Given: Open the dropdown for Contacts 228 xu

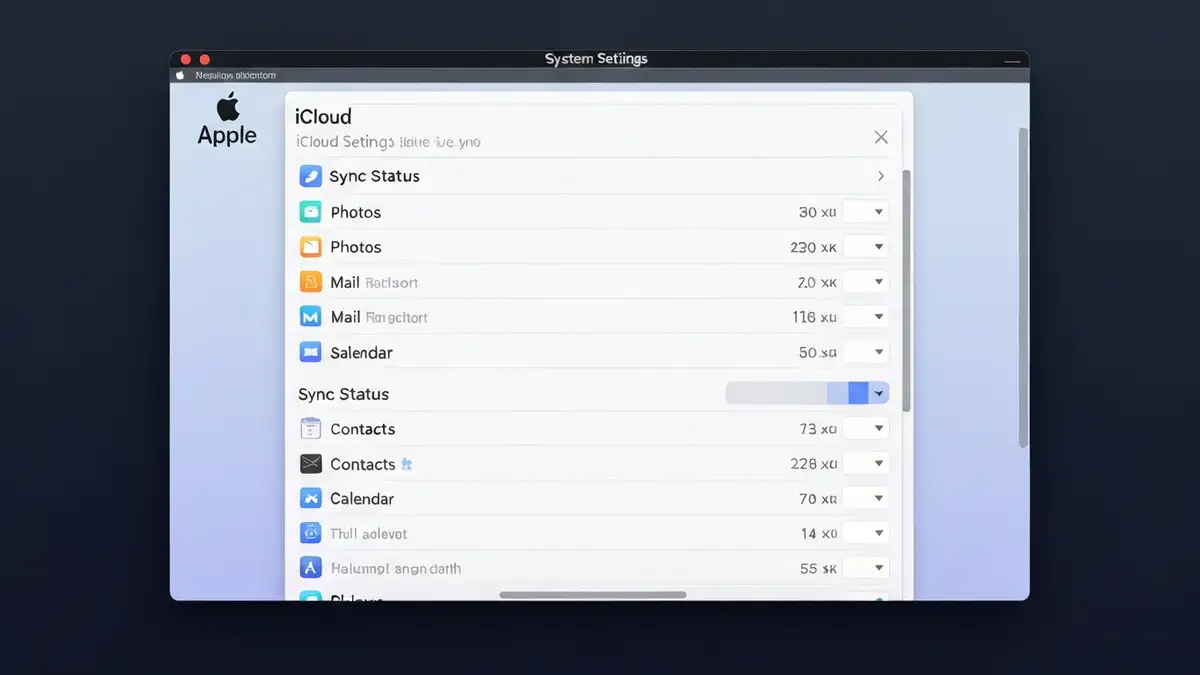Looking at the screenshot, I should 866,464.
